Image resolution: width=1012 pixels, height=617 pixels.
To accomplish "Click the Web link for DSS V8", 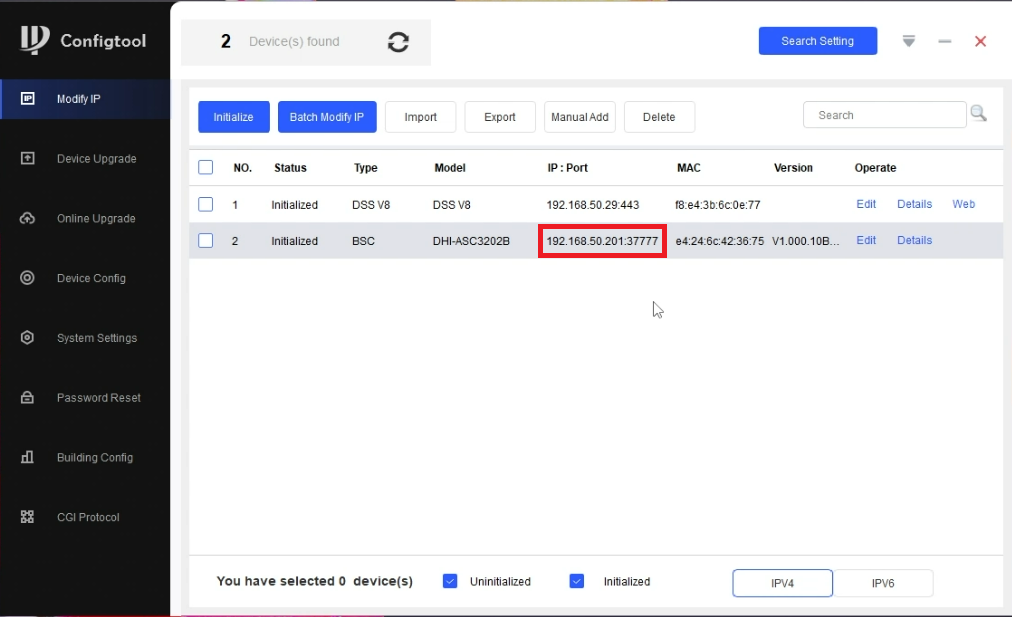I will [963, 204].
